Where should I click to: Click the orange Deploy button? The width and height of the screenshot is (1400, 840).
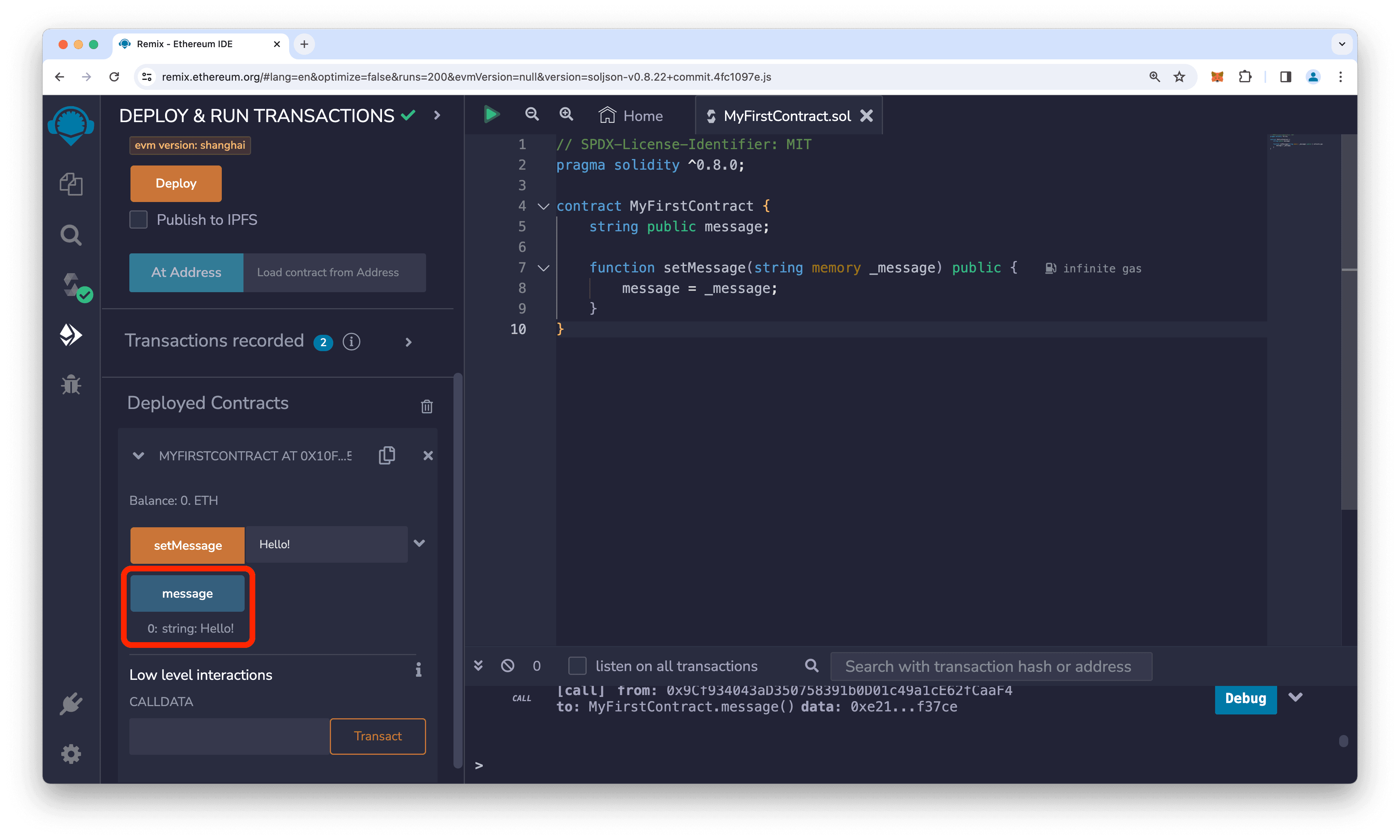click(x=176, y=183)
